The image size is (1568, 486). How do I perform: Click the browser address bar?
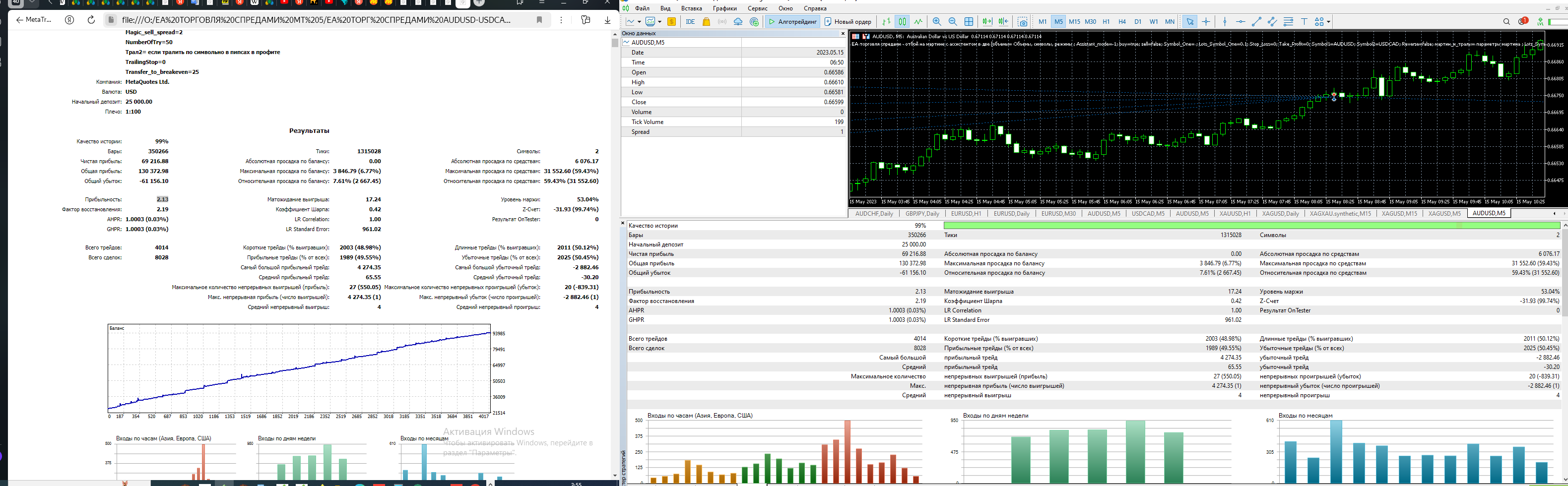click(317, 20)
